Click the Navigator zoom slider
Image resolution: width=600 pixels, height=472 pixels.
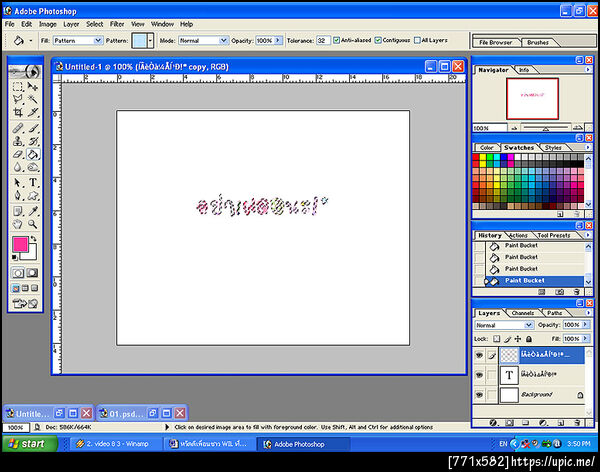pyautogui.click(x=546, y=128)
